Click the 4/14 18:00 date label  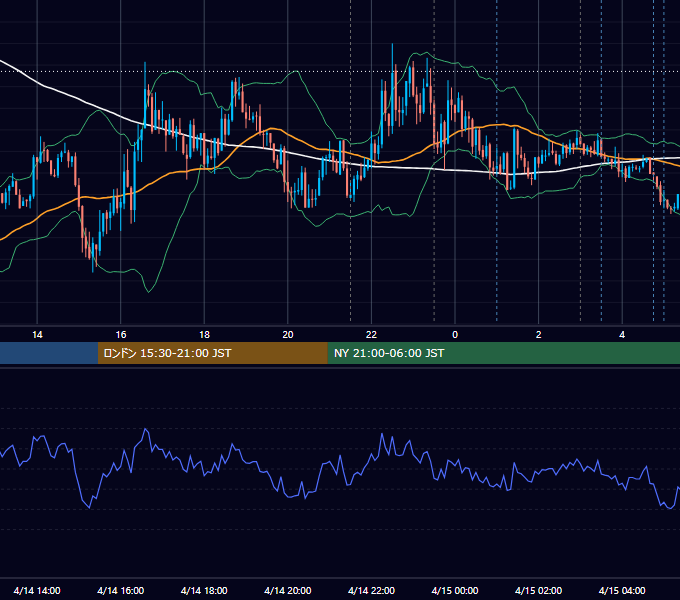click(x=204, y=590)
